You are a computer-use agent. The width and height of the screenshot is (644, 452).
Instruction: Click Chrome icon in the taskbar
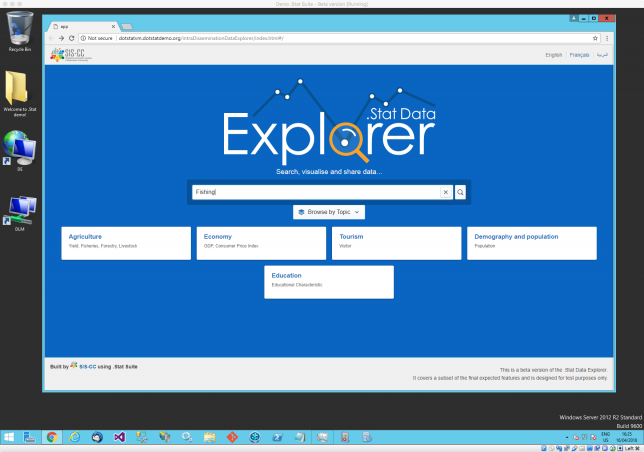pyautogui.click(x=52, y=437)
